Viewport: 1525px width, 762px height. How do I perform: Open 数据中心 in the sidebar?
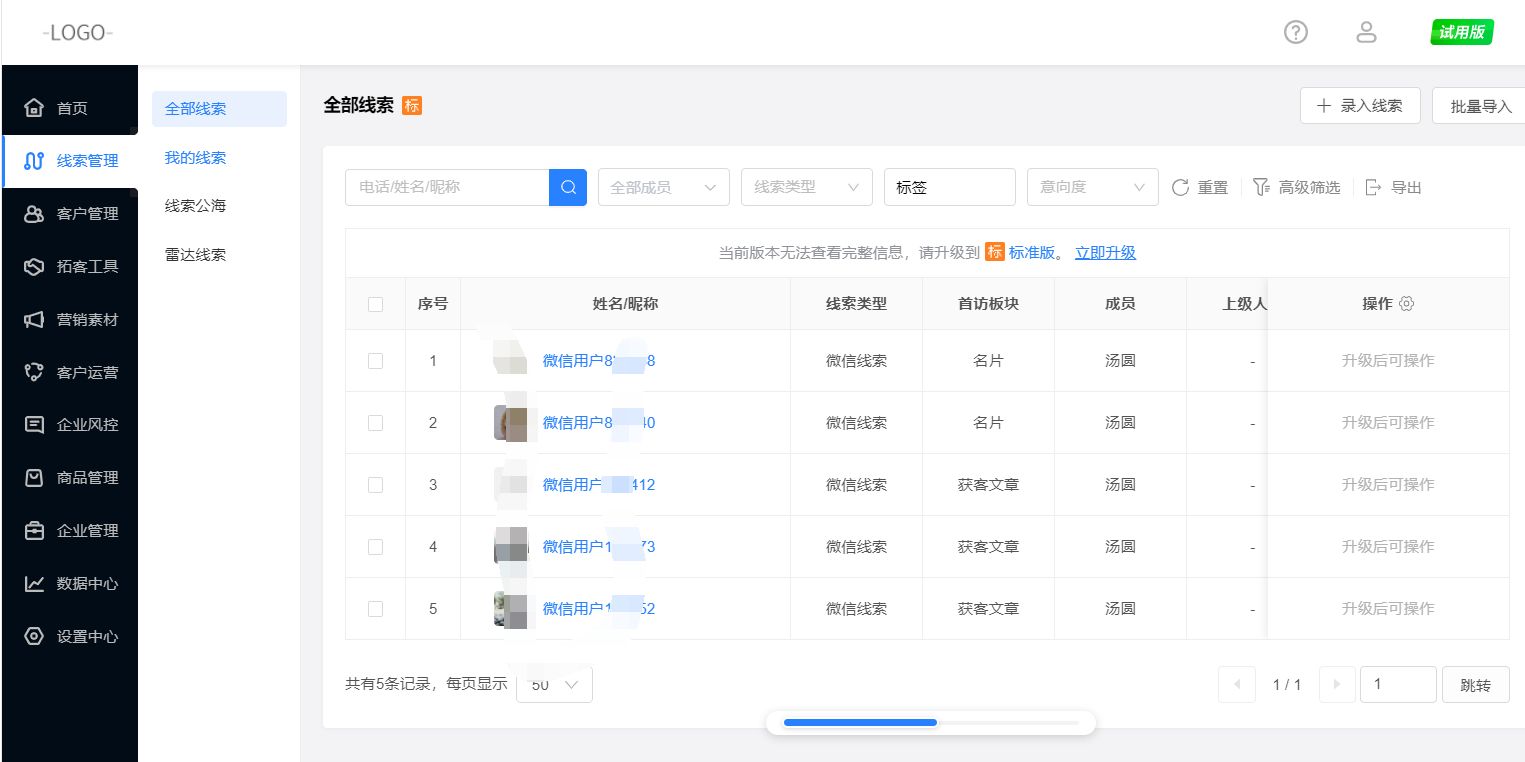[x=70, y=584]
